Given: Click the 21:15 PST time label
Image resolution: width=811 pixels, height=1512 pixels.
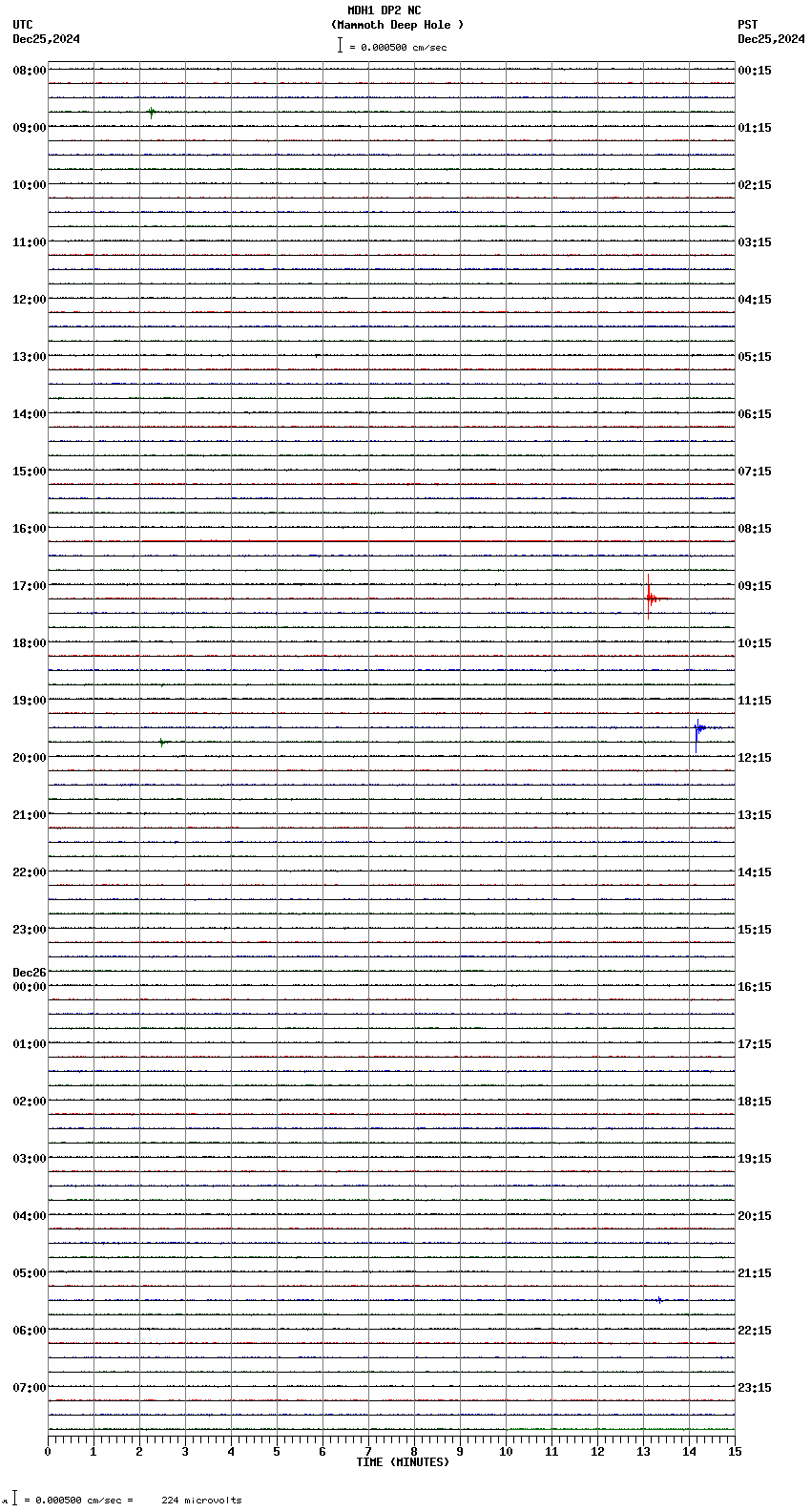Looking at the screenshot, I should coord(755,1273).
